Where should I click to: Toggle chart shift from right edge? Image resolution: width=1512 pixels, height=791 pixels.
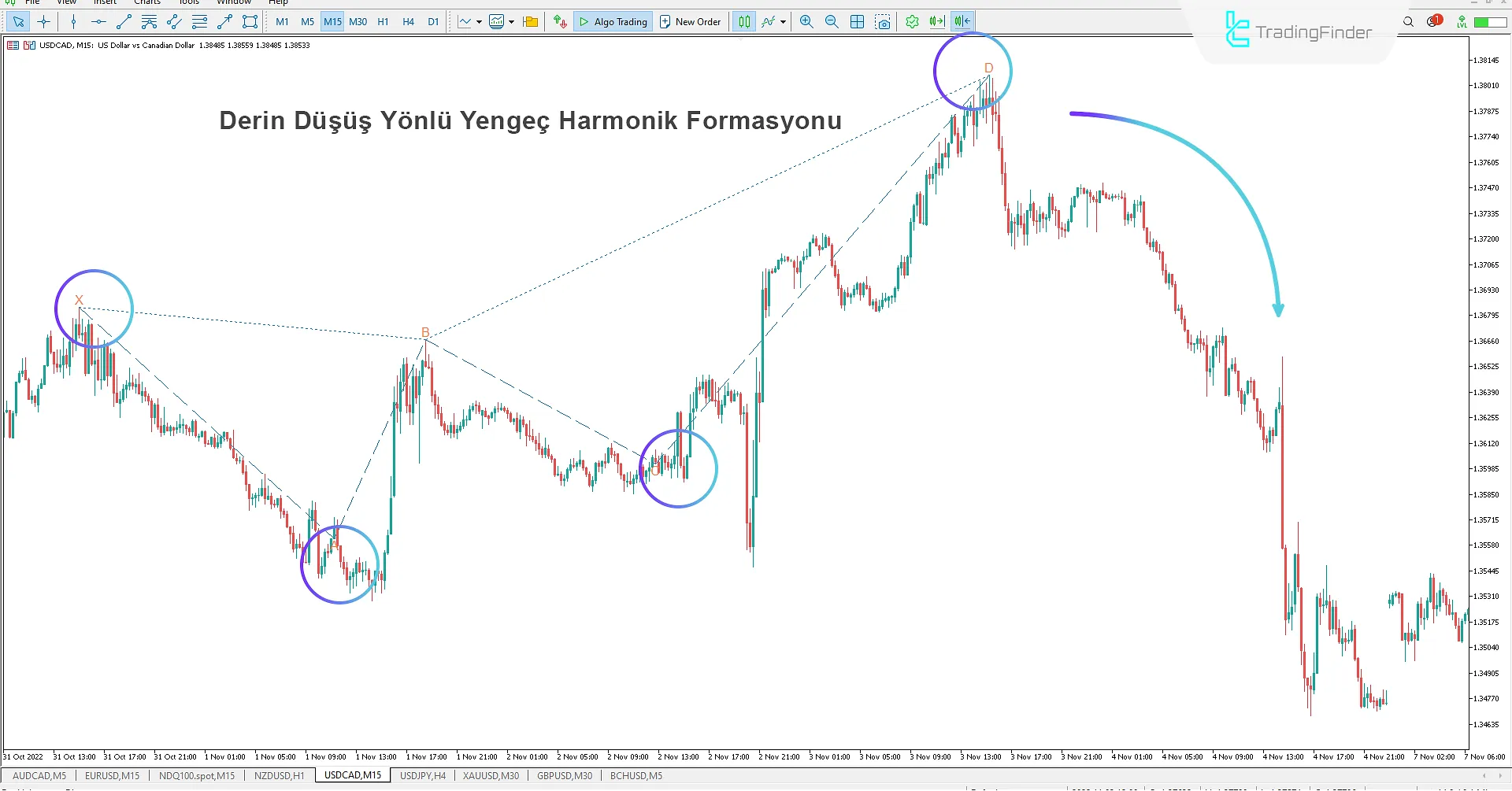[x=962, y=22]
